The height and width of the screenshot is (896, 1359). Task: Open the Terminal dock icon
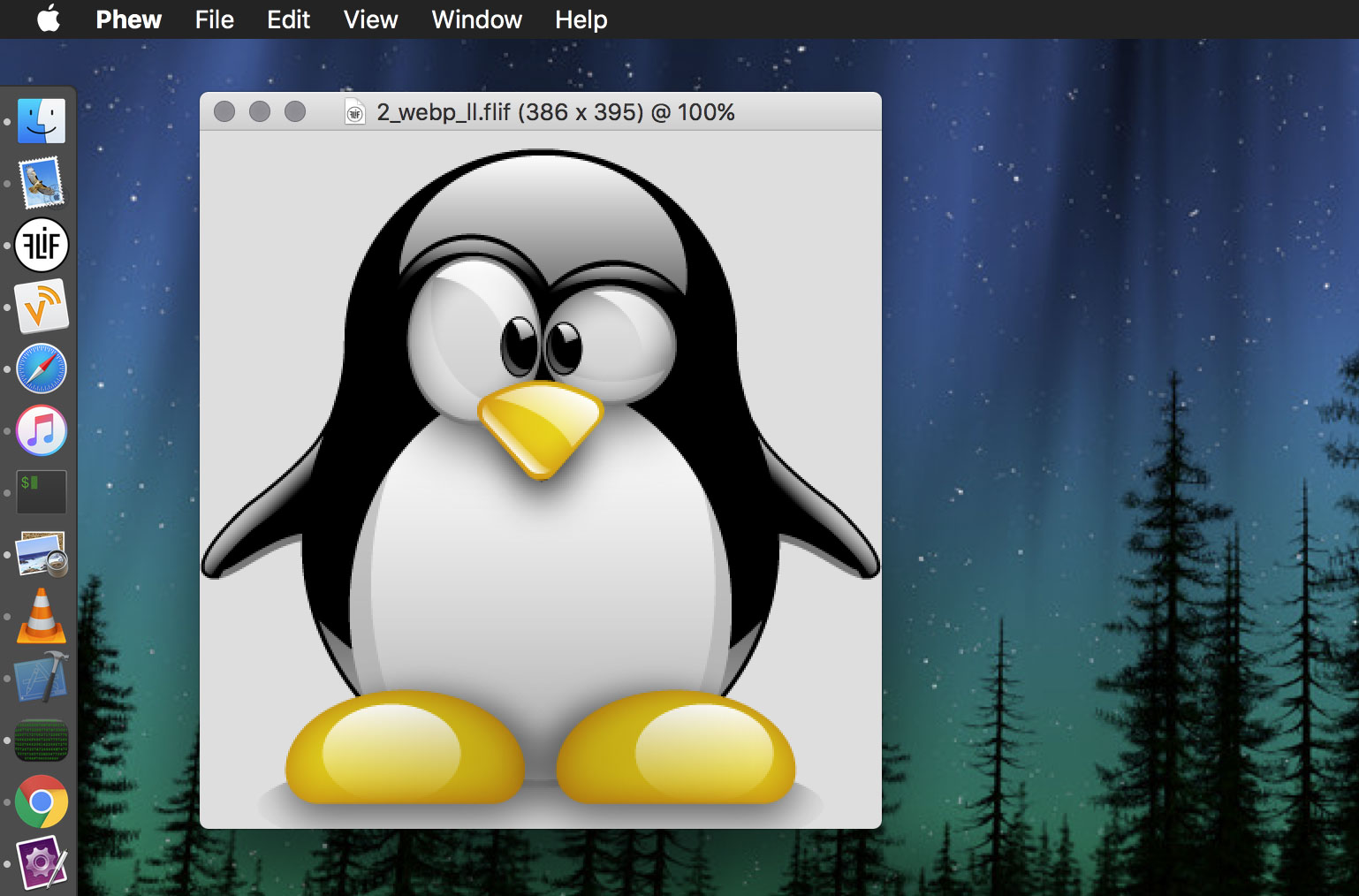(42, 492)
